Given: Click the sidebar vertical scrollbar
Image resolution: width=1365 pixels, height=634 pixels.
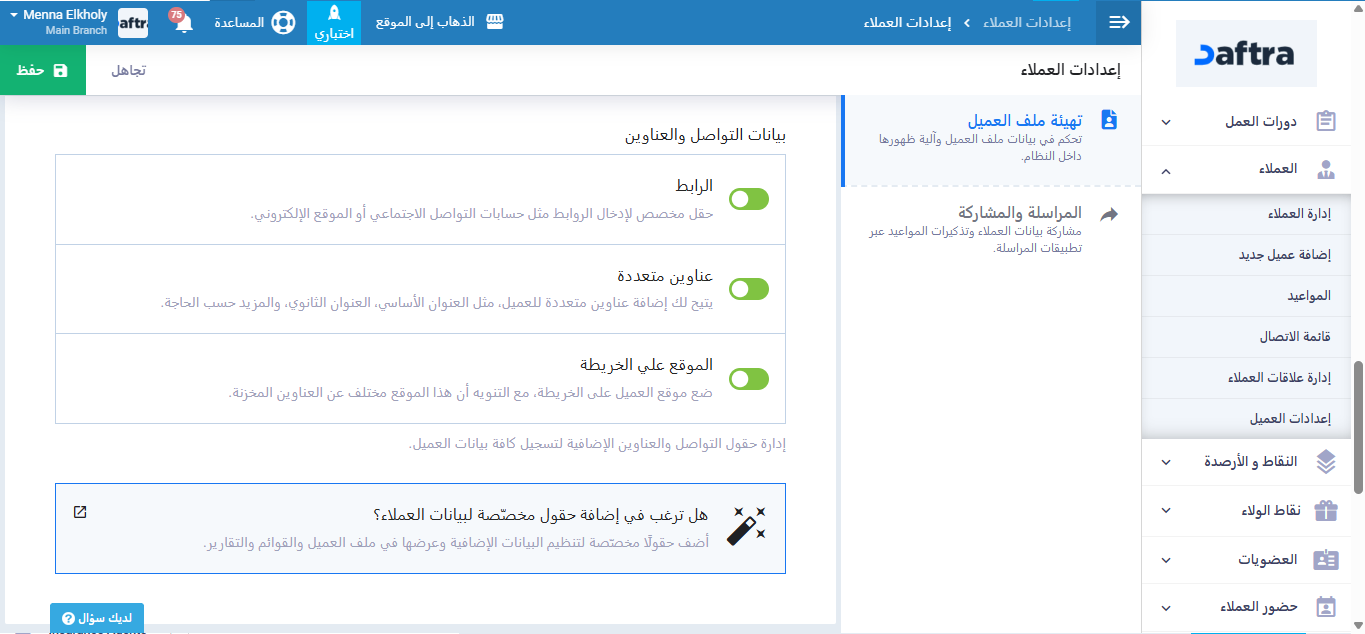Looking at the screenshot, I should [x=1357, y=427].
